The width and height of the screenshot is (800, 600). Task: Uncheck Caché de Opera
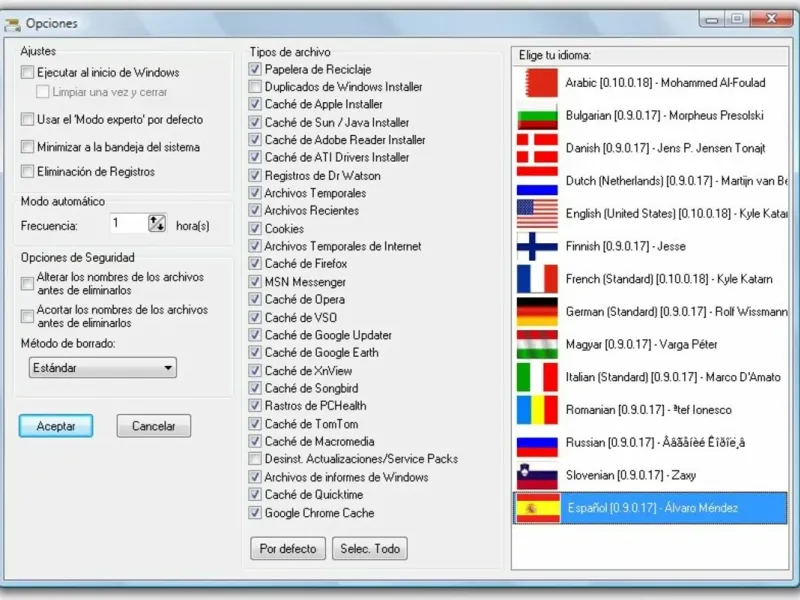[x=255, y=299]
